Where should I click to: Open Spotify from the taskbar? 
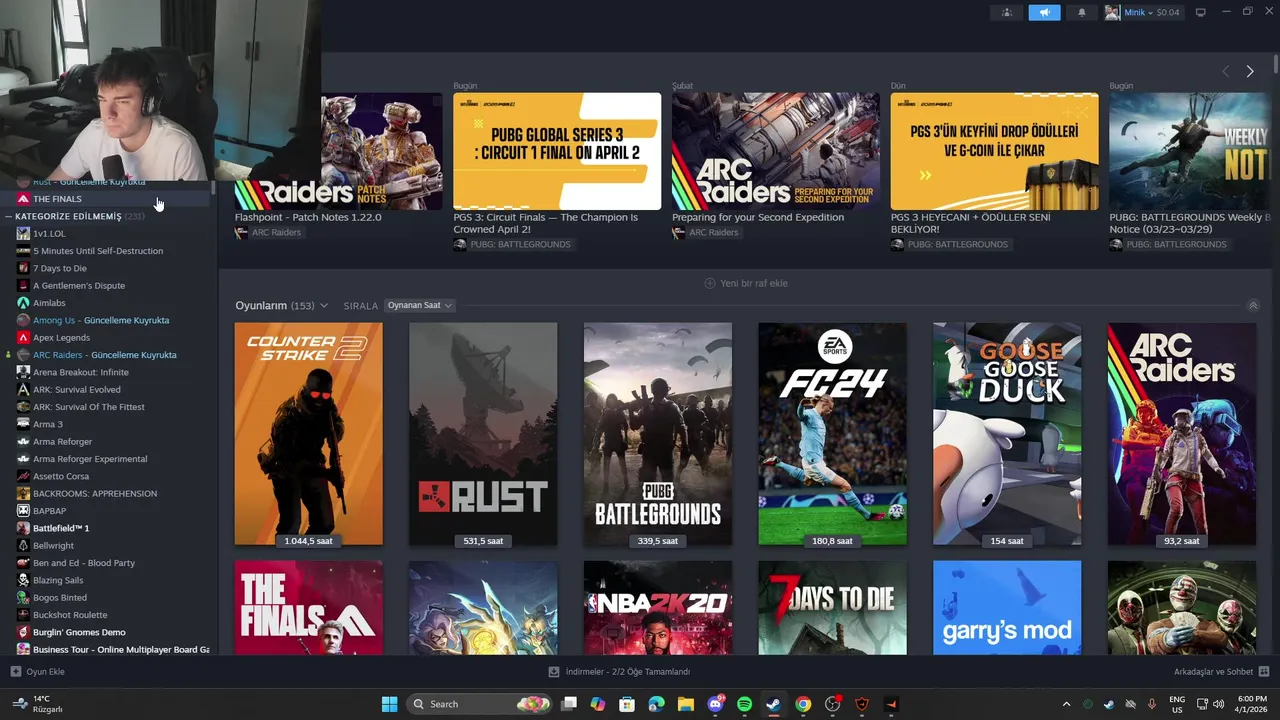[x=744, y=704]
